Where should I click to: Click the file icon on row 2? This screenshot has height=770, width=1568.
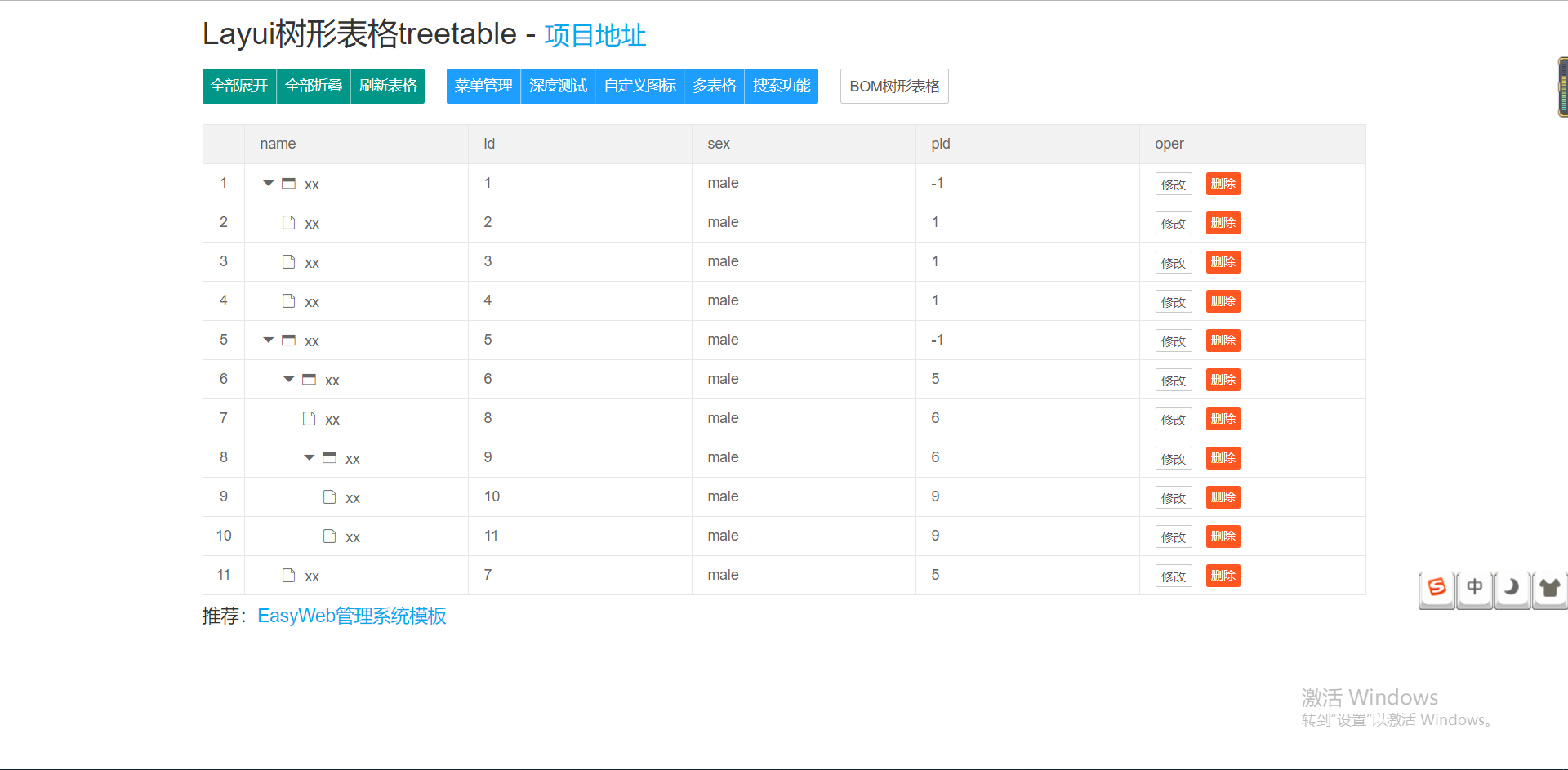pyautogui.click(x=287, y=222)
